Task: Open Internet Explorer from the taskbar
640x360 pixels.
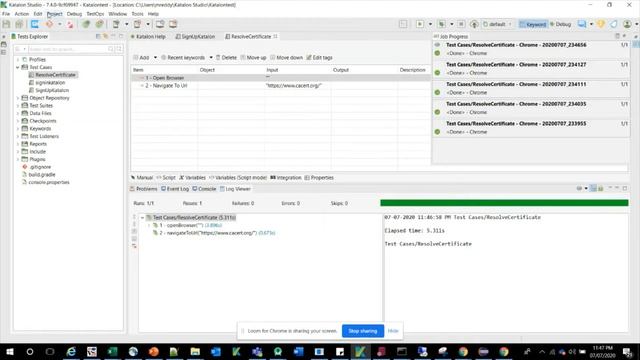Action: click(x=71, y=351)
